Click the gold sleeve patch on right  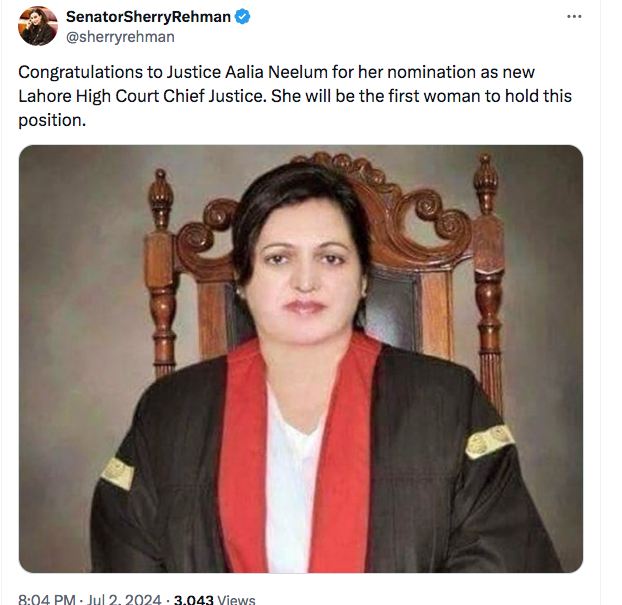489,440
